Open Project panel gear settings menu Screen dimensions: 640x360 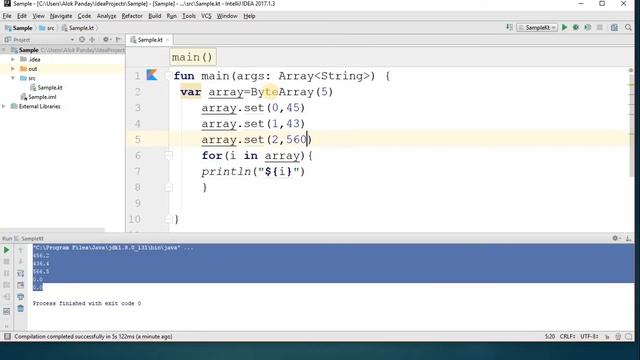(x=106, y=40)
